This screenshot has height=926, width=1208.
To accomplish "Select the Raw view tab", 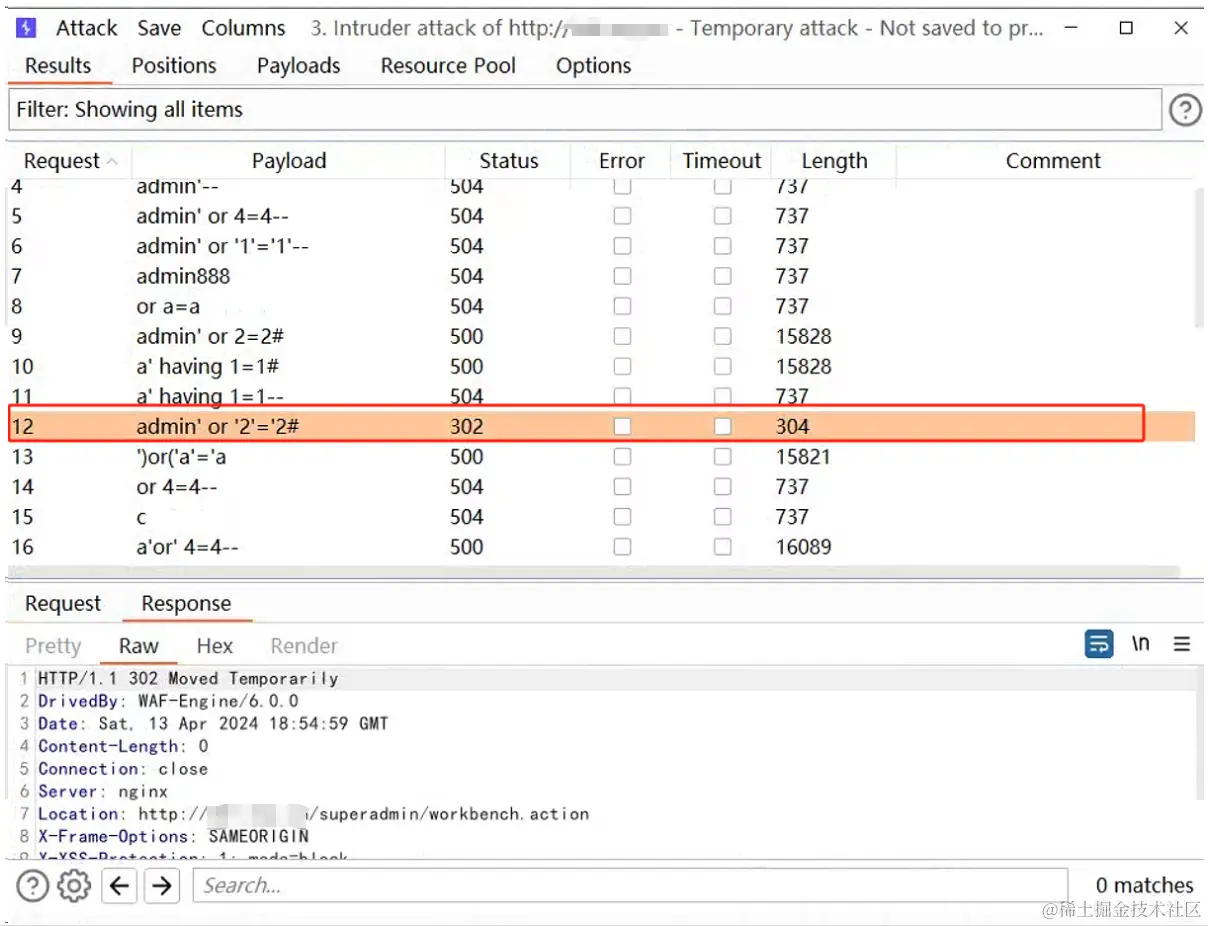I will (139, 646).
